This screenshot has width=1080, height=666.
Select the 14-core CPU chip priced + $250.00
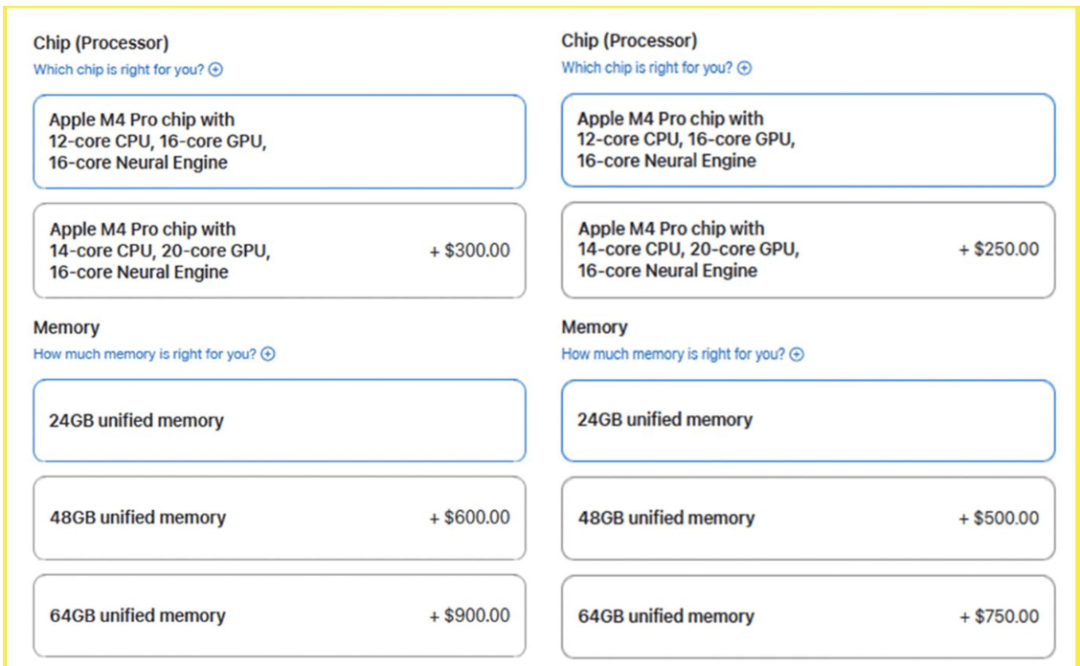[x=807, y=250]
